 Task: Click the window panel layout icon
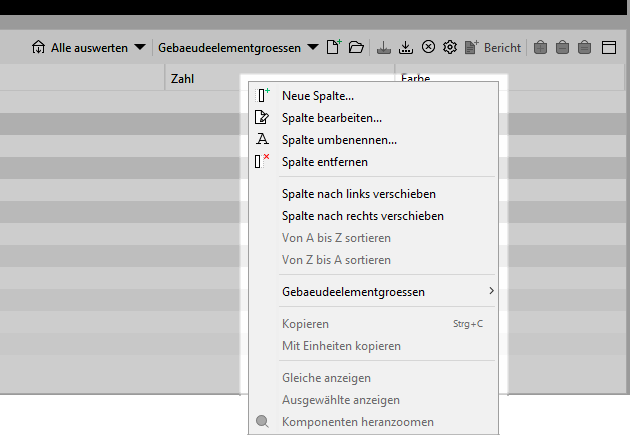tap(609, 47)
